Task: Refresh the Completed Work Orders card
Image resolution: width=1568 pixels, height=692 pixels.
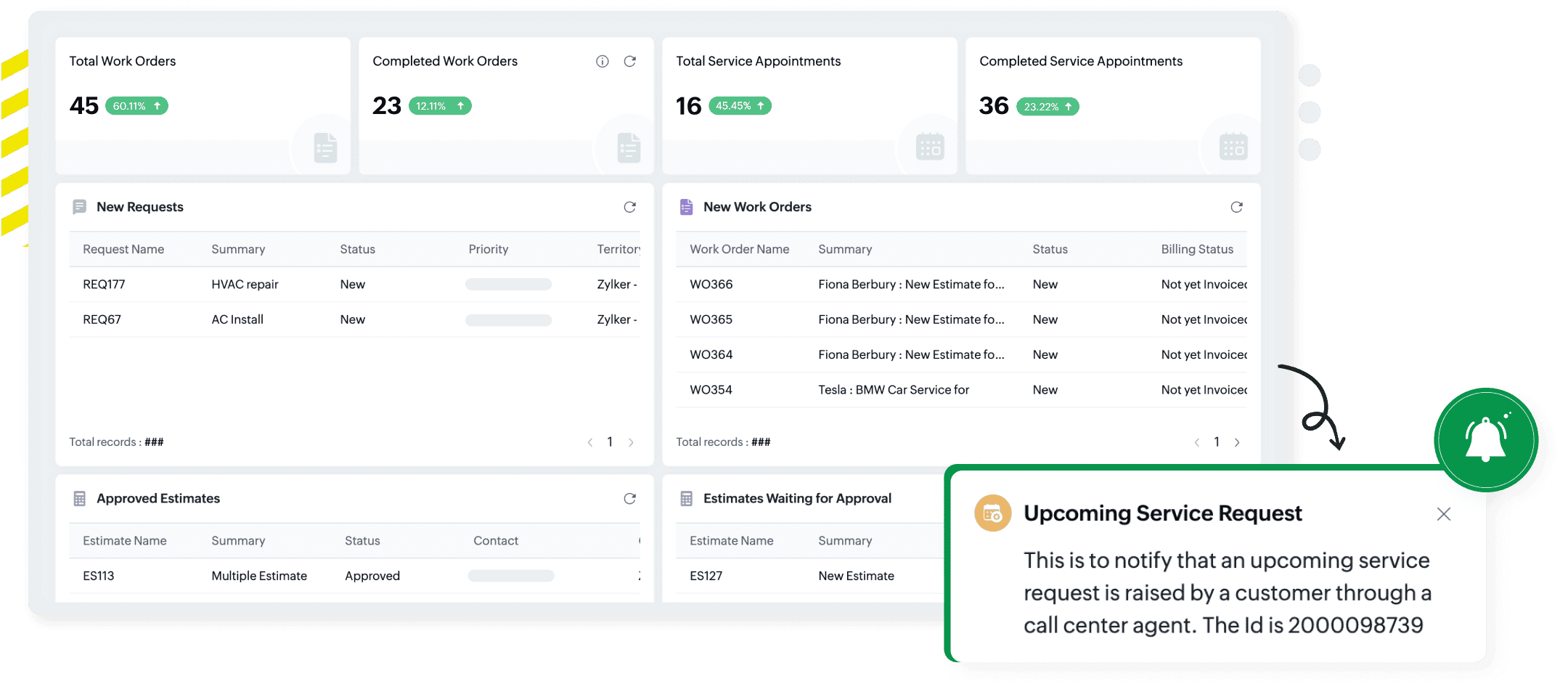Action: [629, 61]
